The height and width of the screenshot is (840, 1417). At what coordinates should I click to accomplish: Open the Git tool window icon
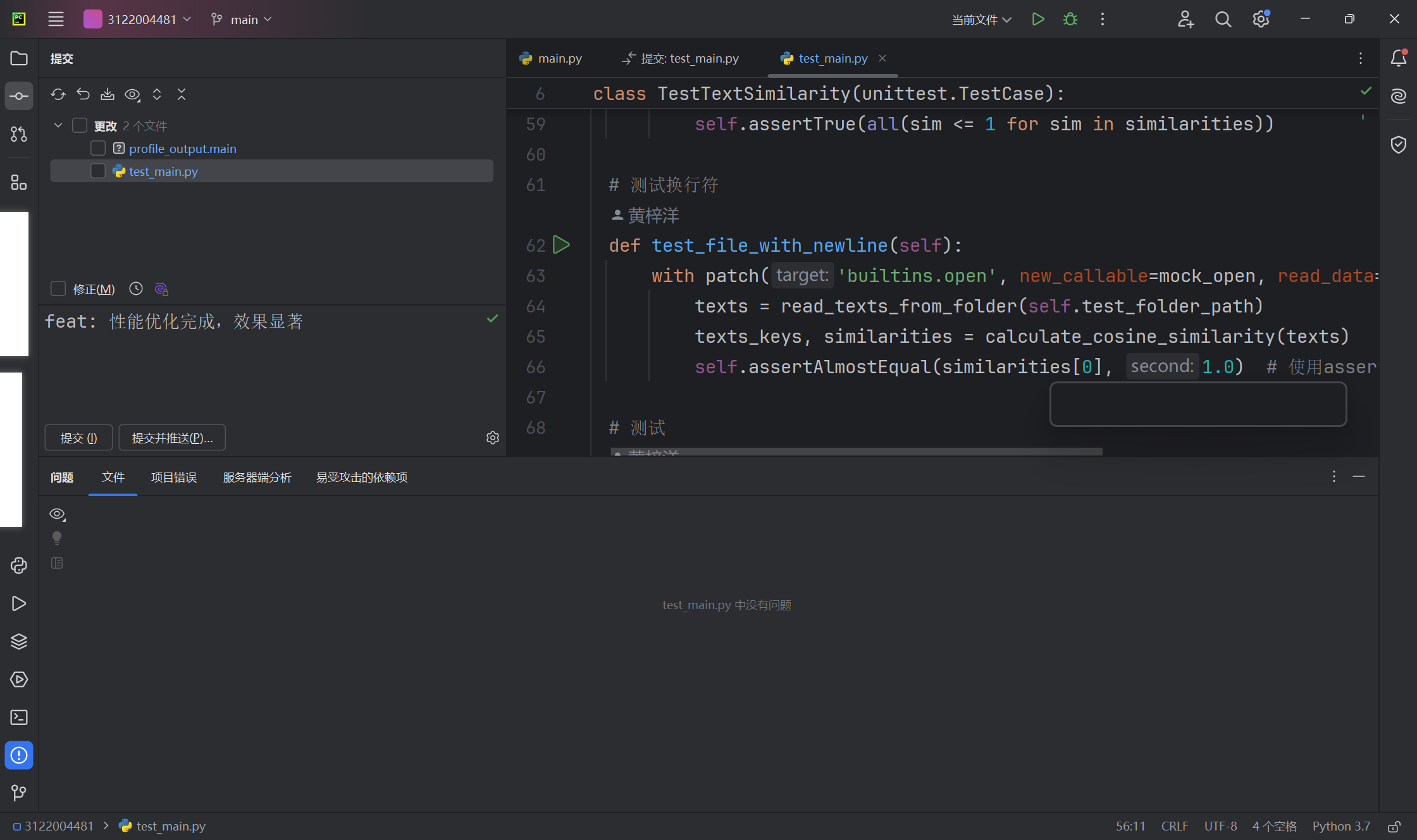click(19, 793)
